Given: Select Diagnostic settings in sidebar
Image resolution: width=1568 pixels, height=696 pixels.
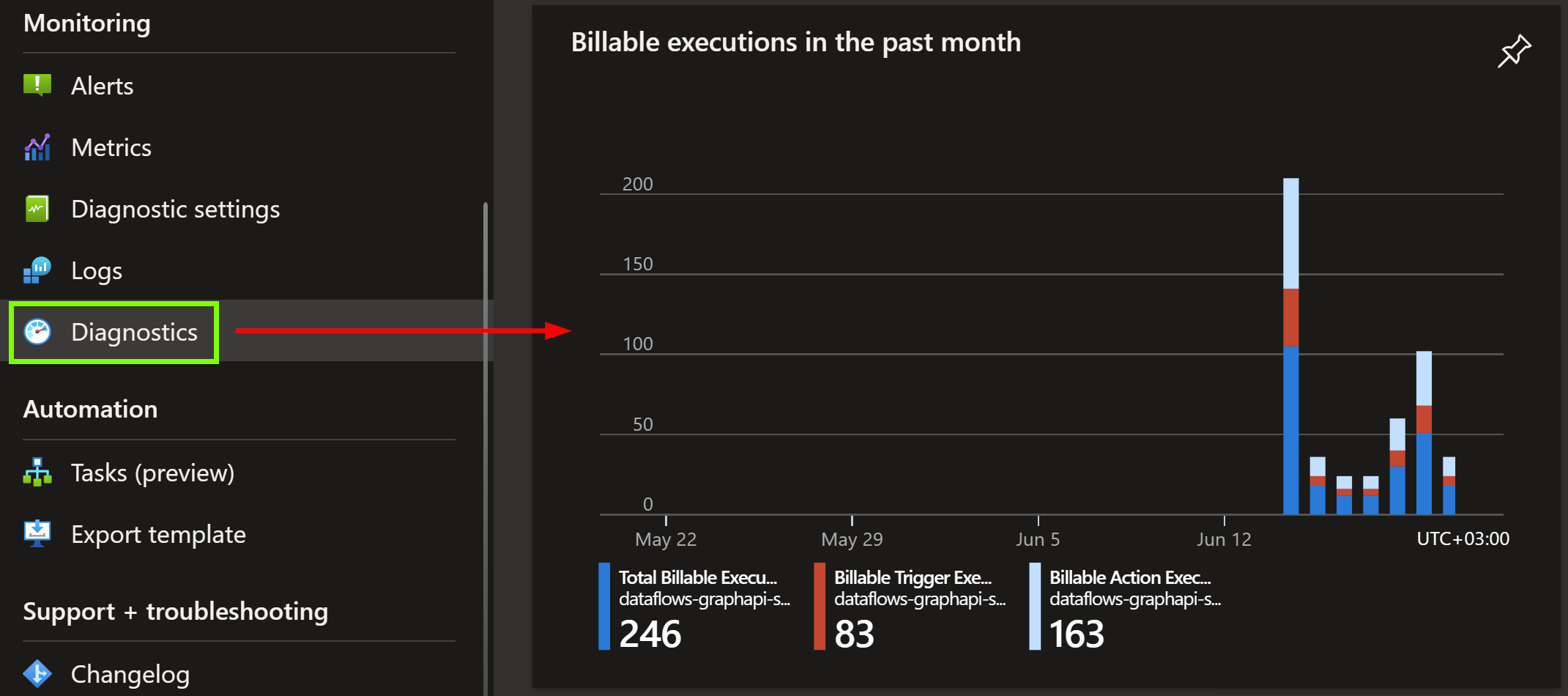Looking at the screenshot, I should [x=176, y=210].
